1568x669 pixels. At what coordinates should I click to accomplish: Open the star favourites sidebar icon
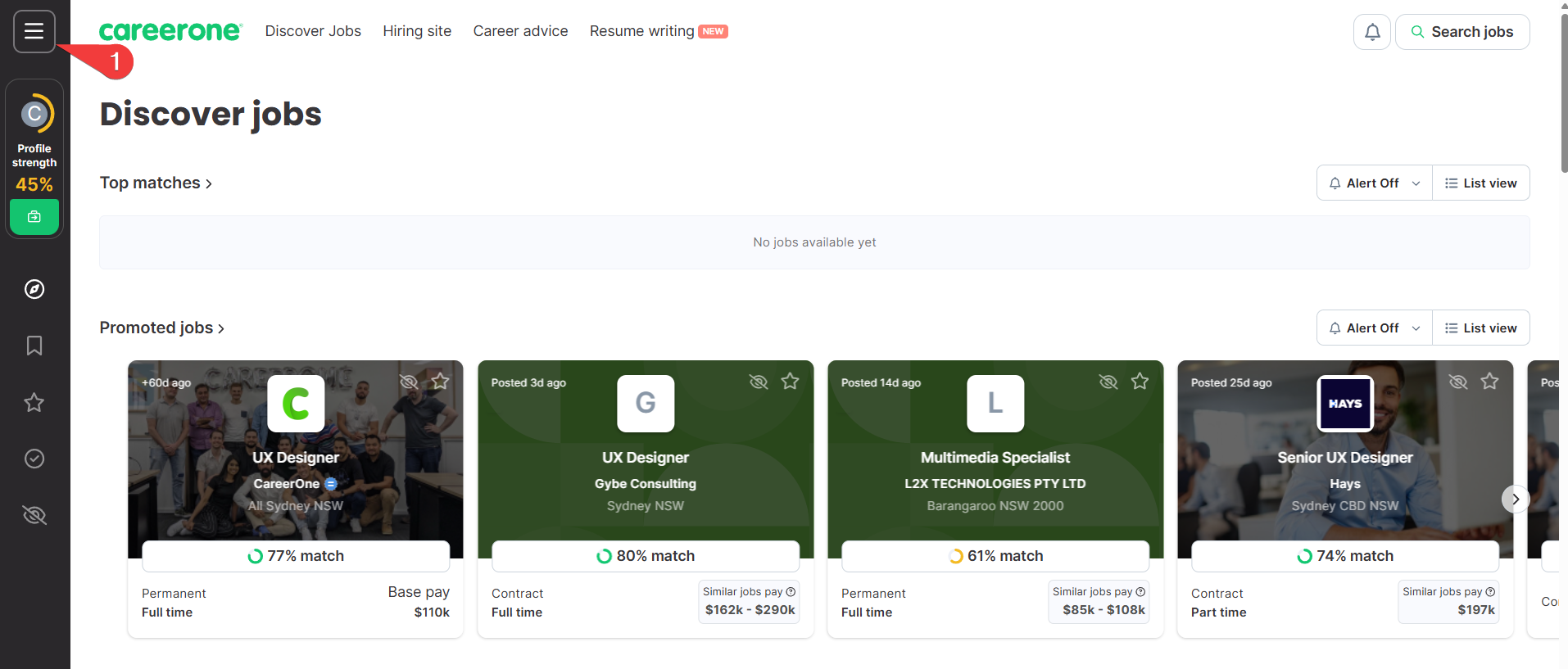[x=34, y=402]
